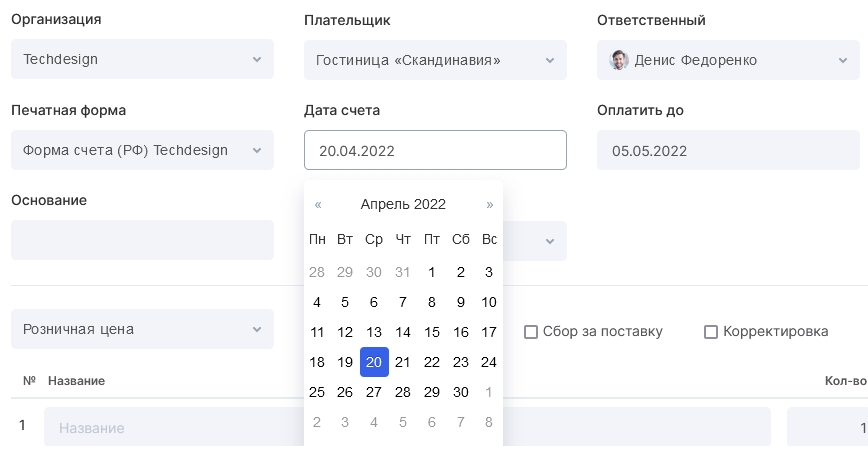Select April 21 in calendar

402,362
